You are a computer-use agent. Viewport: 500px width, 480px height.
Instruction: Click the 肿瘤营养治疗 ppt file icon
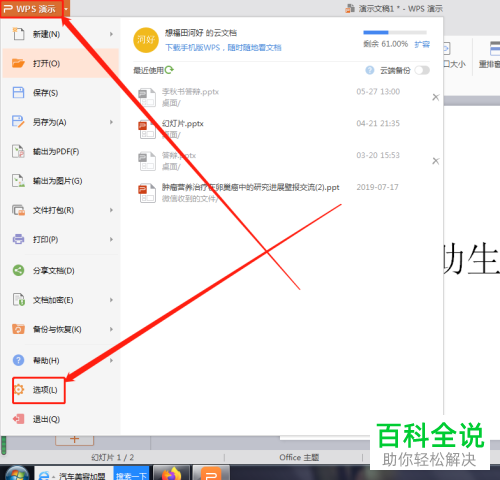click(147, 193)
